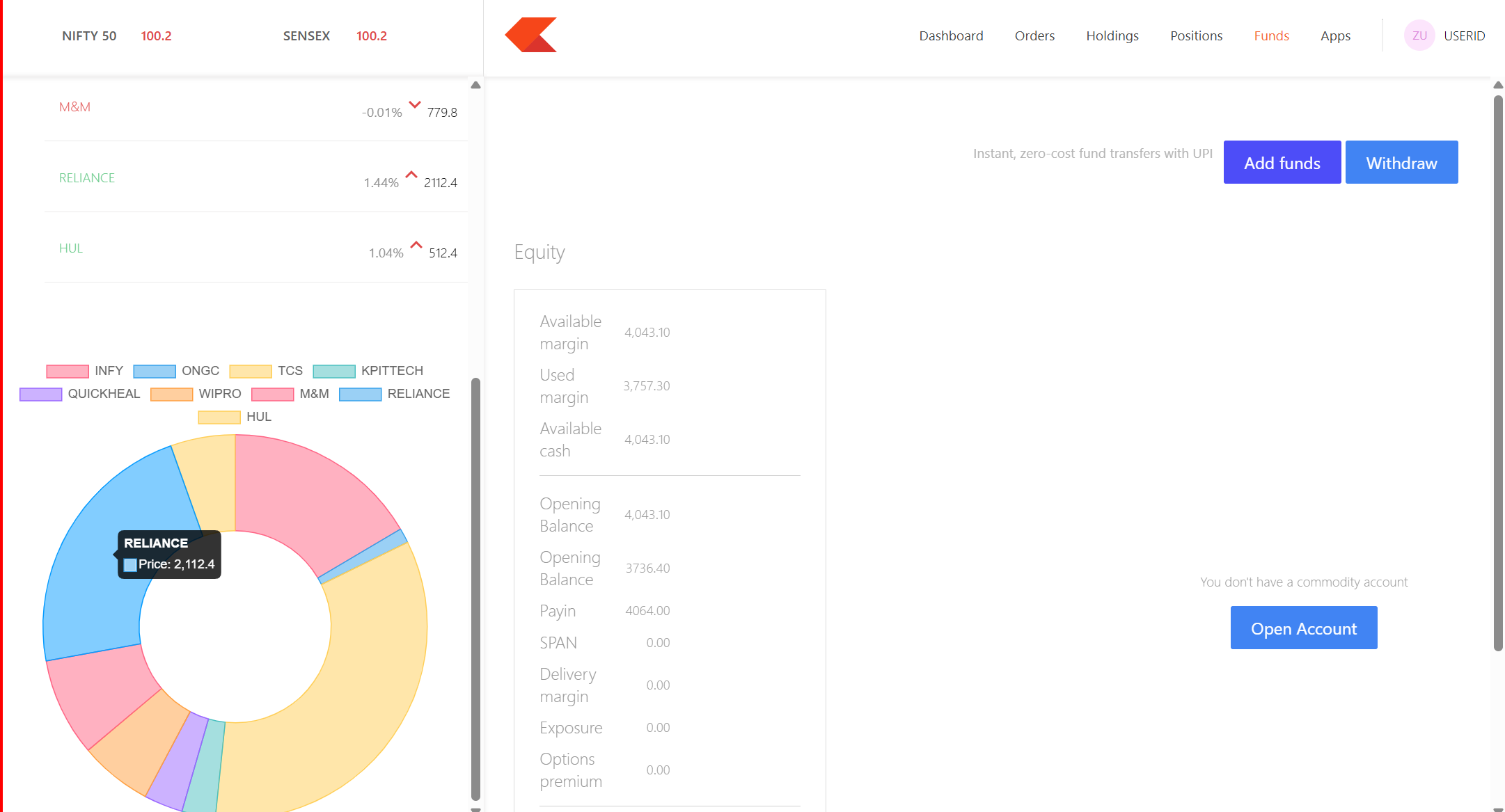Click the ZU user avatar

pos(1419,35)
